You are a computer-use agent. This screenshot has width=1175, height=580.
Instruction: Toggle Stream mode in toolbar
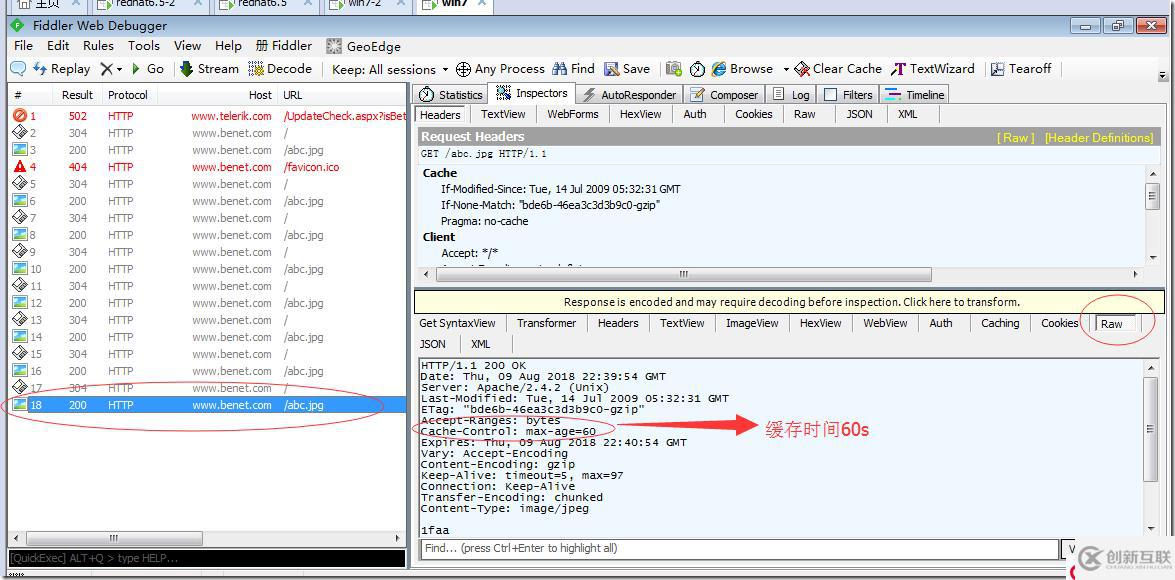[209, 69]
